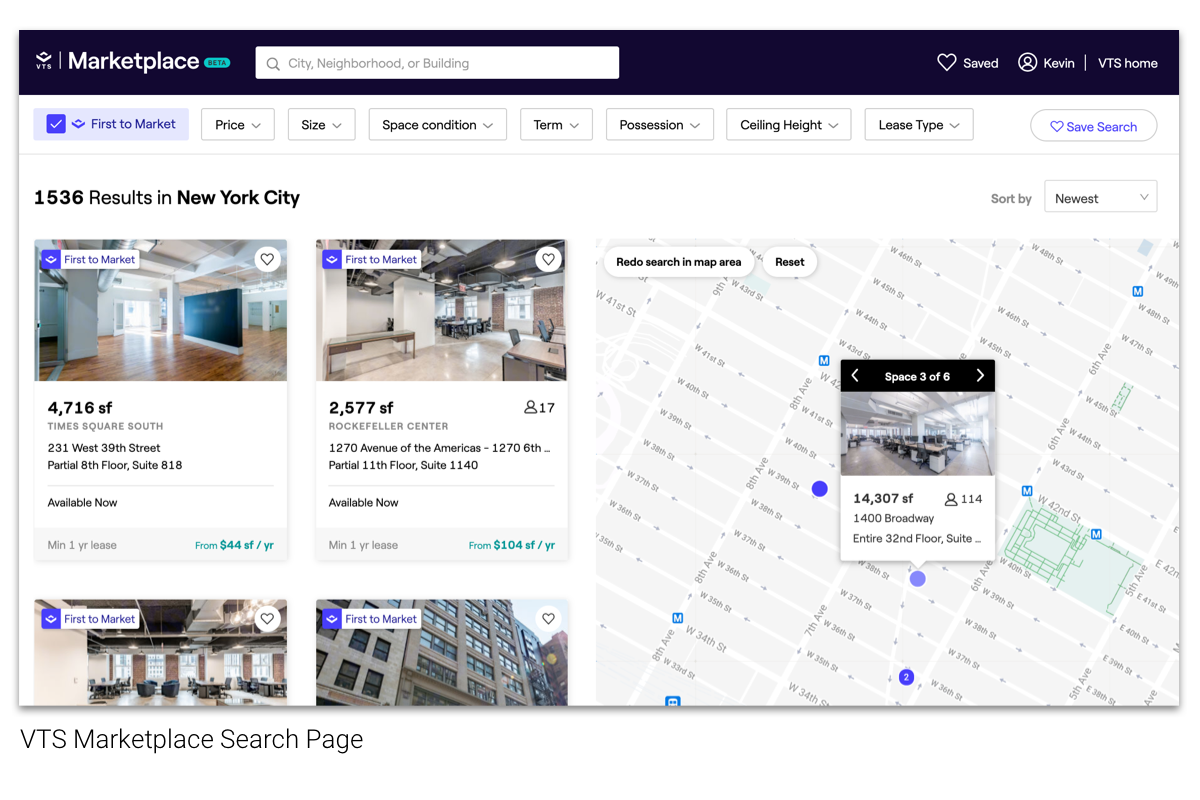Go to next space in map popup
Image resolution: width=1200 pixels, height=800 pixels.
(x=980, y=376)
